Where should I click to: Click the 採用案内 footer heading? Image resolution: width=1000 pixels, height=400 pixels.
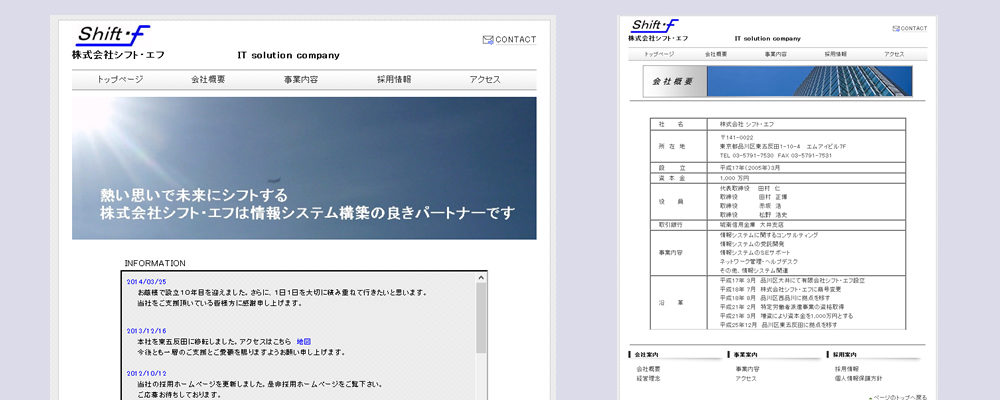[844, 354]
